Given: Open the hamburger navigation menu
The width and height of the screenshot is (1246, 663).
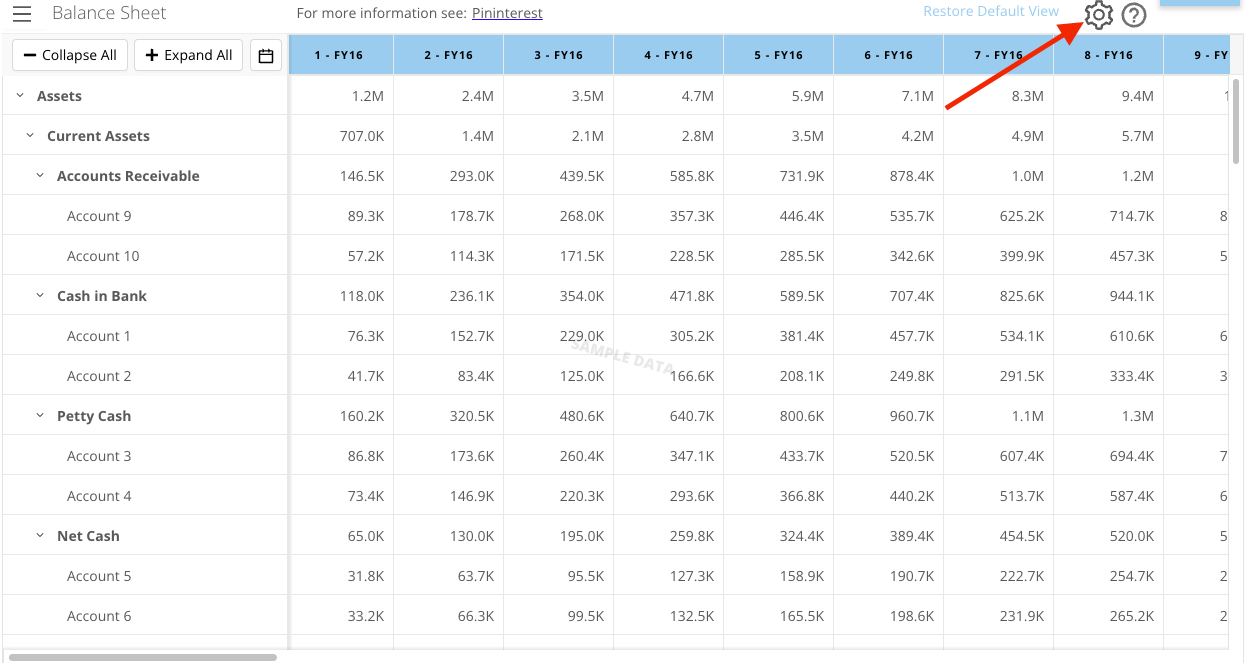Looking at the screenshot, I should 21,14.
